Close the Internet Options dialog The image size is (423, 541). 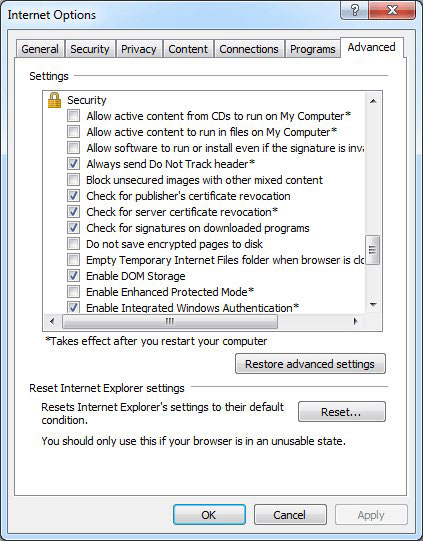[392, 11]
